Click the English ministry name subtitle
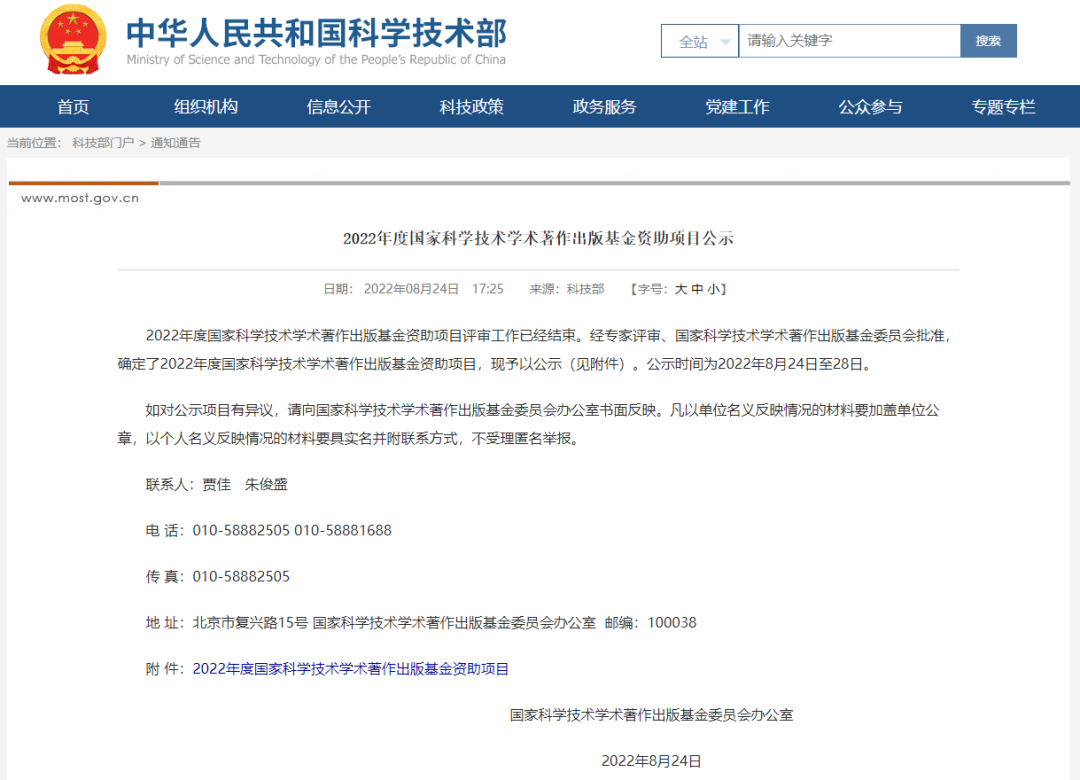This screenshot has width=1080, height=780. point(316,60)
